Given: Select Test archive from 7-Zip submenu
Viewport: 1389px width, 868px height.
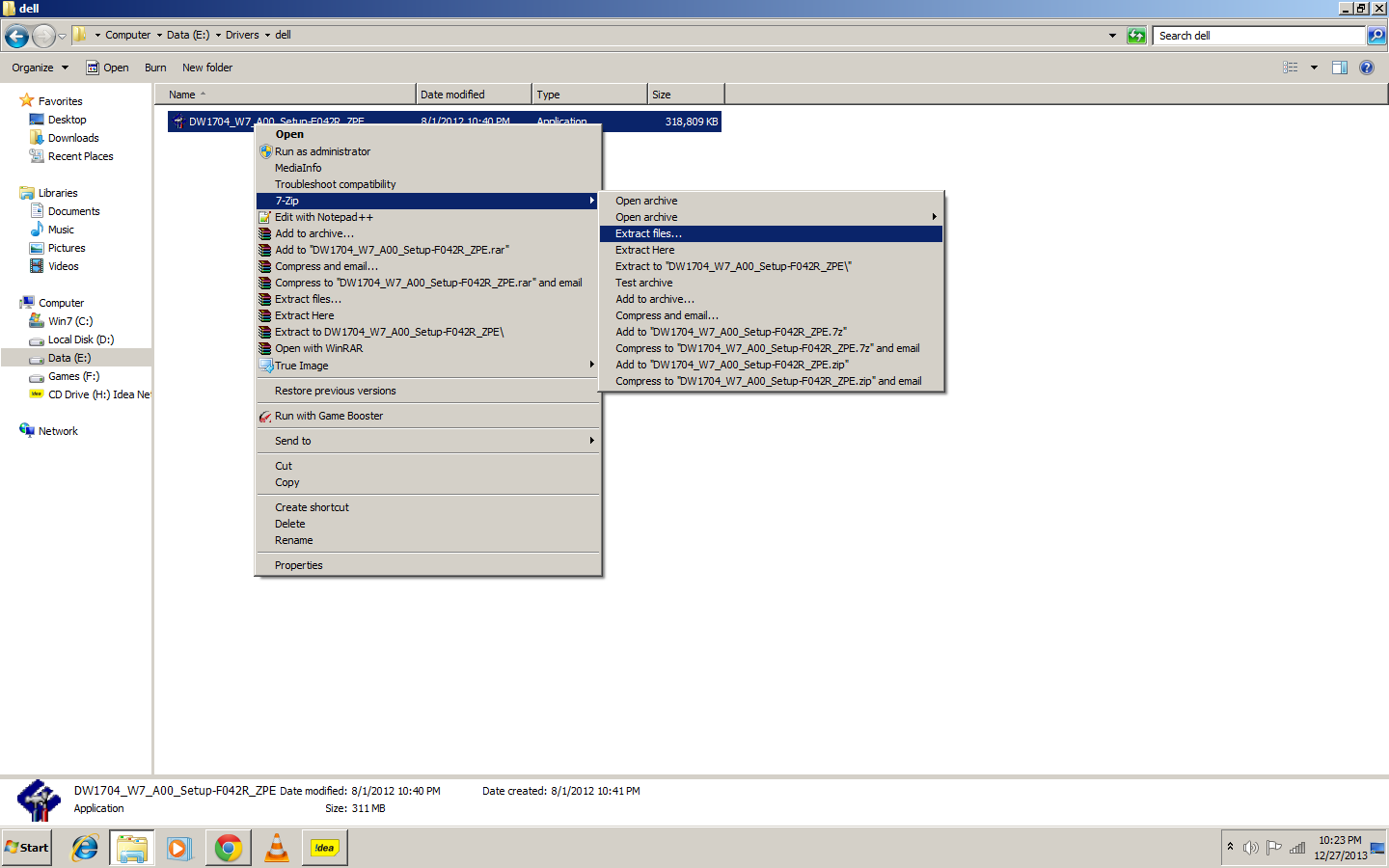Looking at the screenshot, I should tap(771, 283).
